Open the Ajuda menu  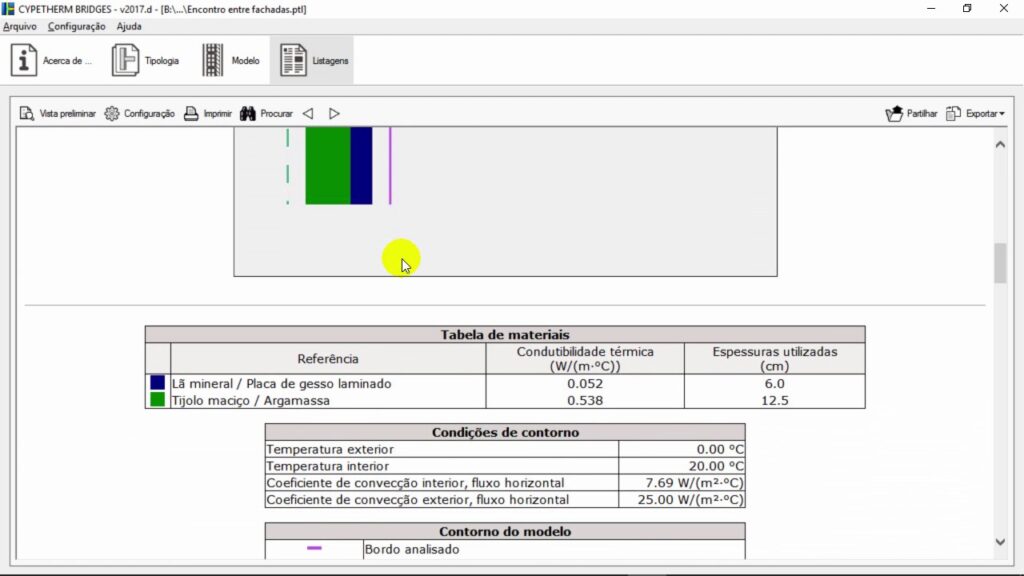129,26
